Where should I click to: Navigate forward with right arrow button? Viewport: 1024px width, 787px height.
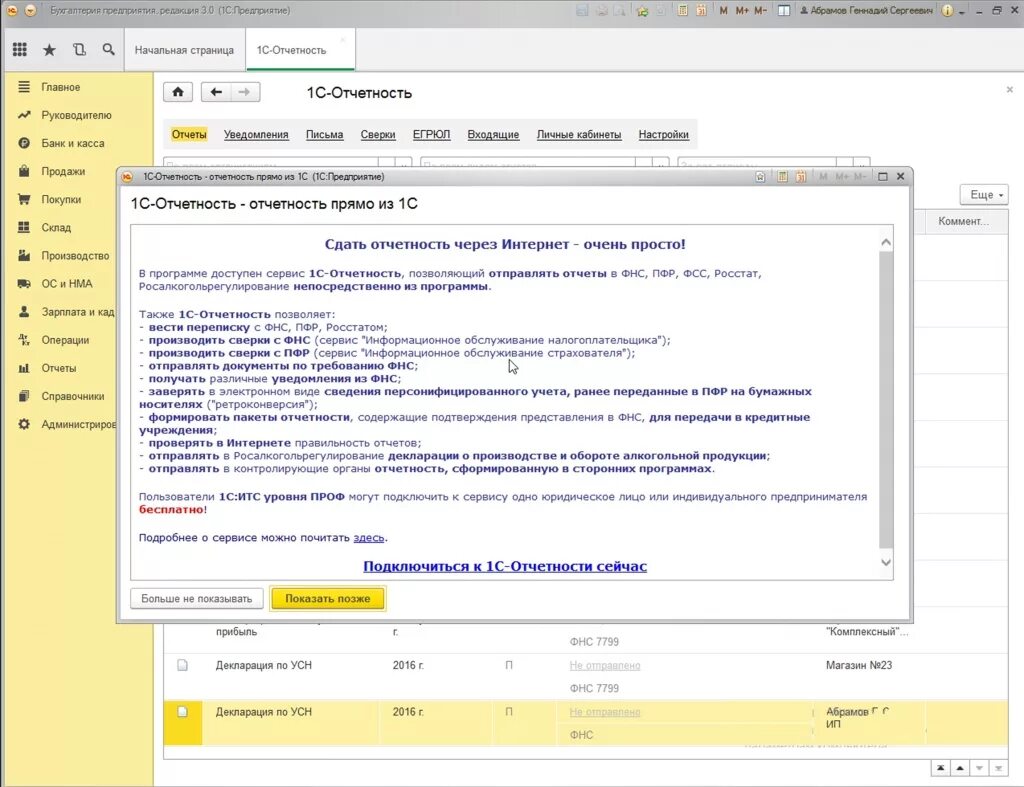coord(245,92)
